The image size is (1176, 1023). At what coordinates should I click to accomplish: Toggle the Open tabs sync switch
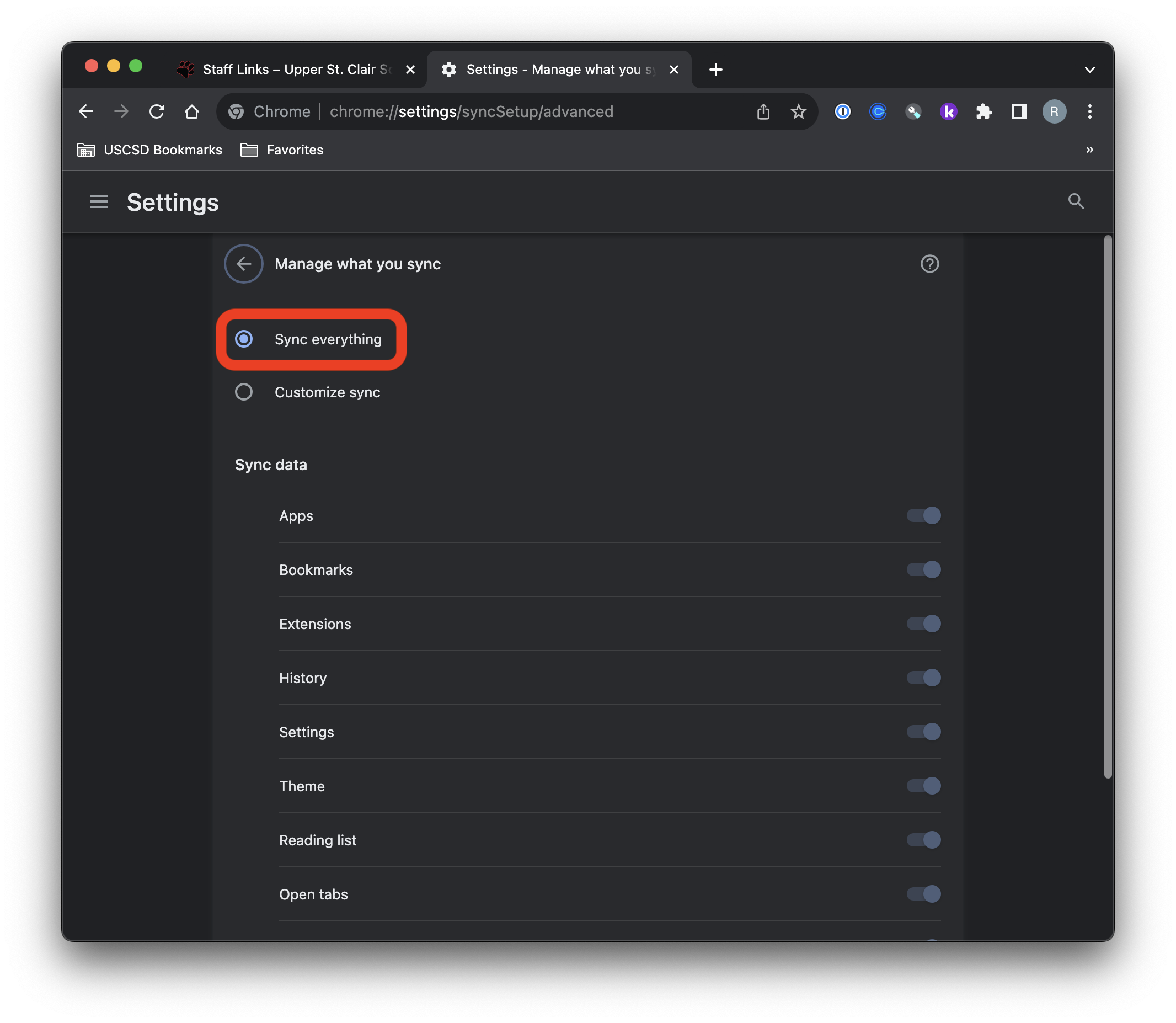(924, 894)
